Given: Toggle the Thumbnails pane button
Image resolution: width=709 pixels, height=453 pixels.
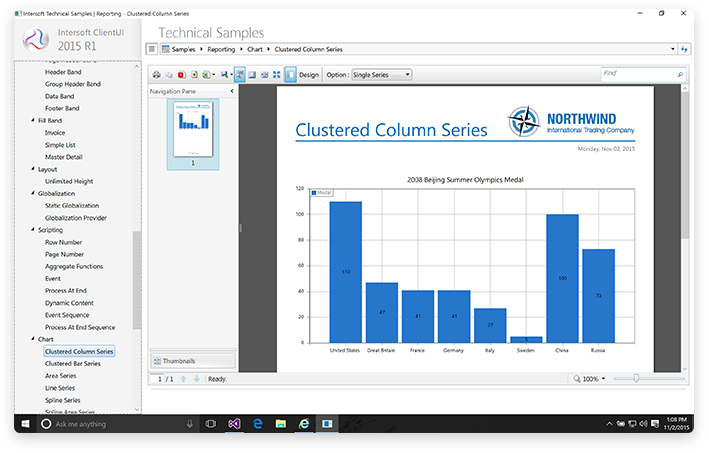Looking at the screenshot, I should 192,360.
